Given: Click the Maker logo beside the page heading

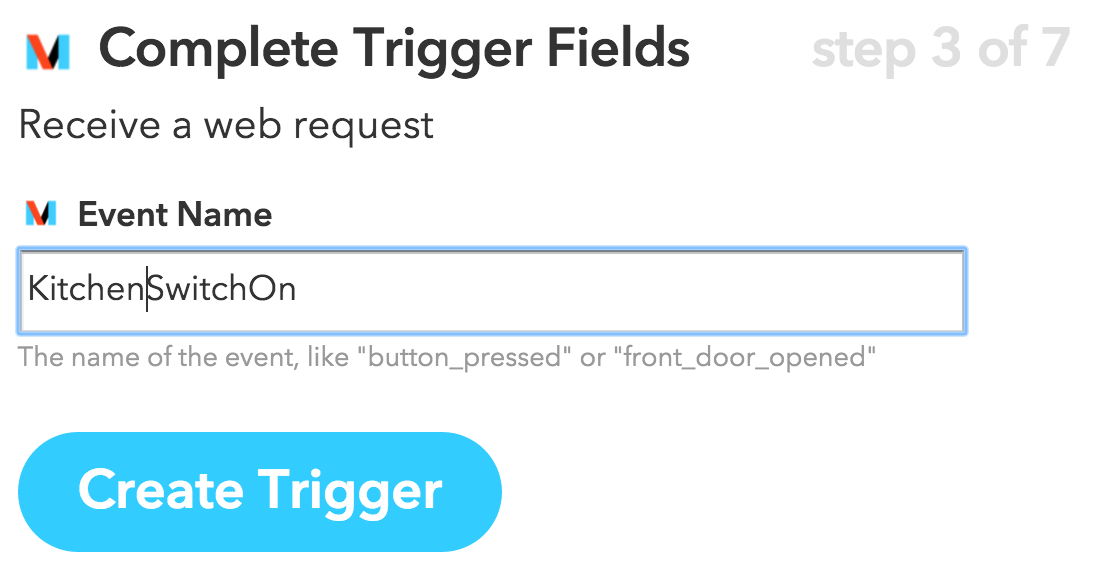Looking at the screenshot, I should click(x=48, y=50).
